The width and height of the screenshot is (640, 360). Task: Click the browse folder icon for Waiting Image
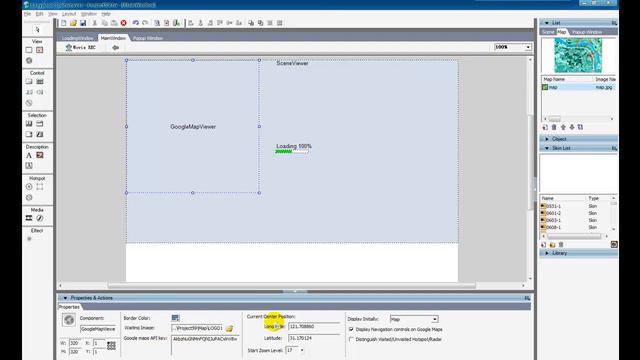tap(229, 329)
